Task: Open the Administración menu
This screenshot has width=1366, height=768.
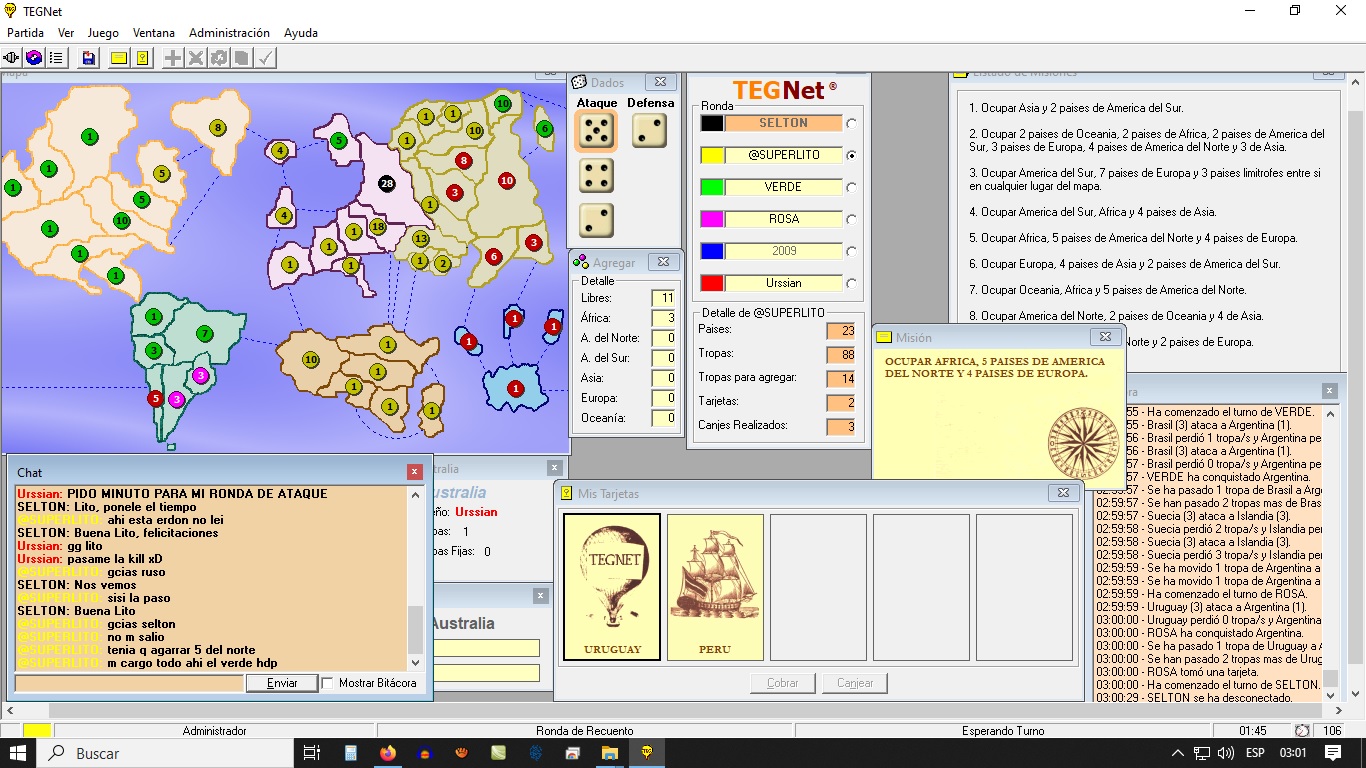Action: [229, 33]
